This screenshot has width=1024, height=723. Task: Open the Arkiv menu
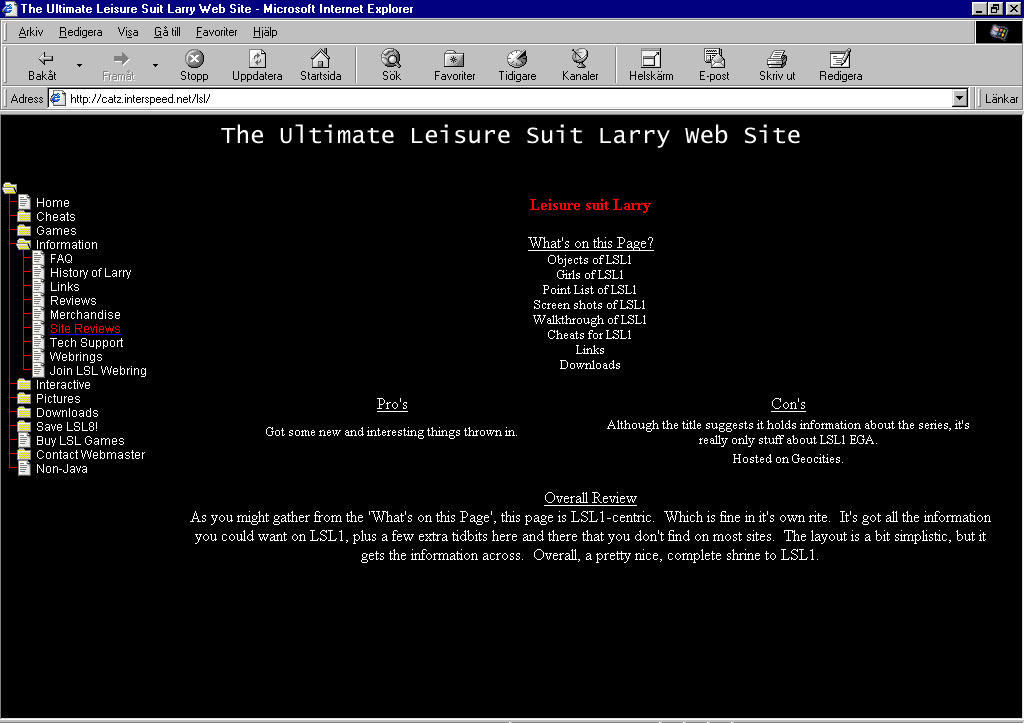(x=31, y=32)
